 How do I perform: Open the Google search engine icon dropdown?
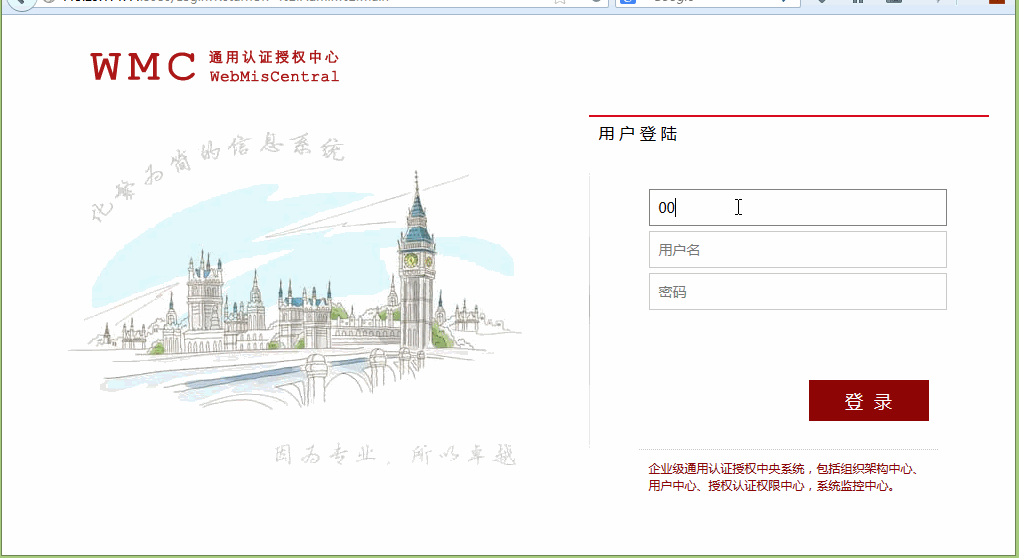(630, 3)
